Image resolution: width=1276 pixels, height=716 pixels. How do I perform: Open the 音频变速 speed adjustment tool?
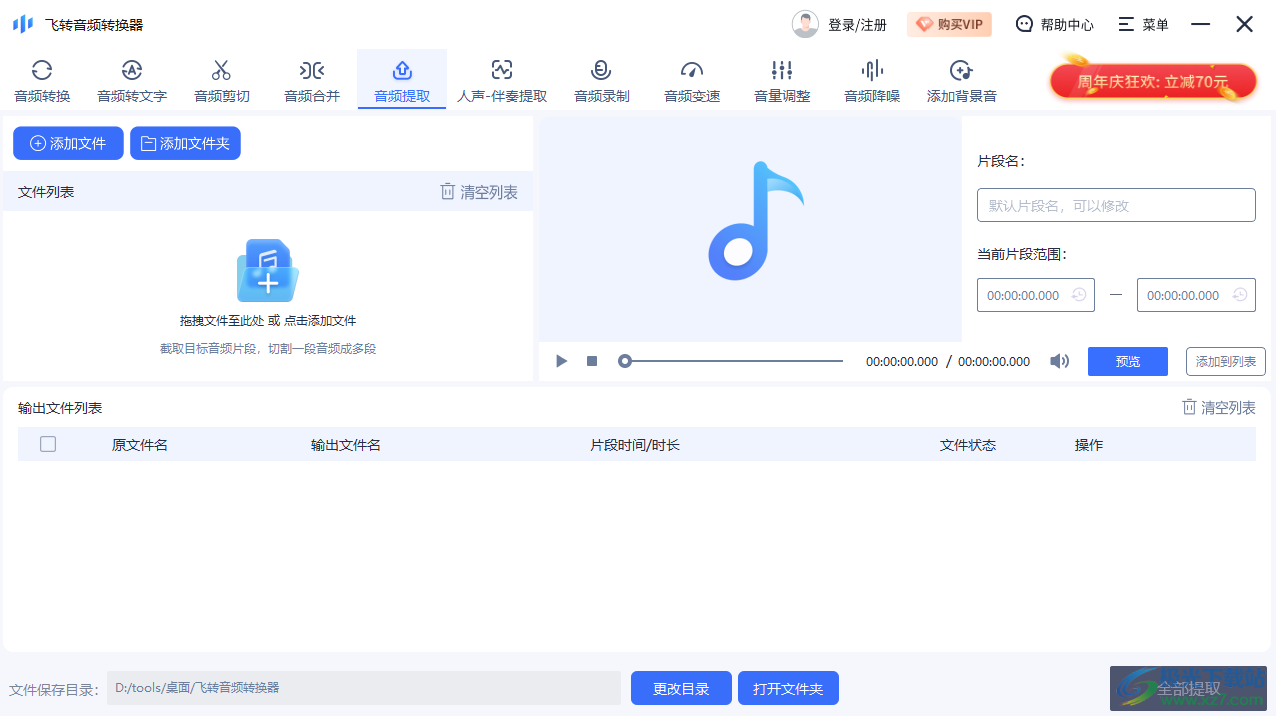691,79
